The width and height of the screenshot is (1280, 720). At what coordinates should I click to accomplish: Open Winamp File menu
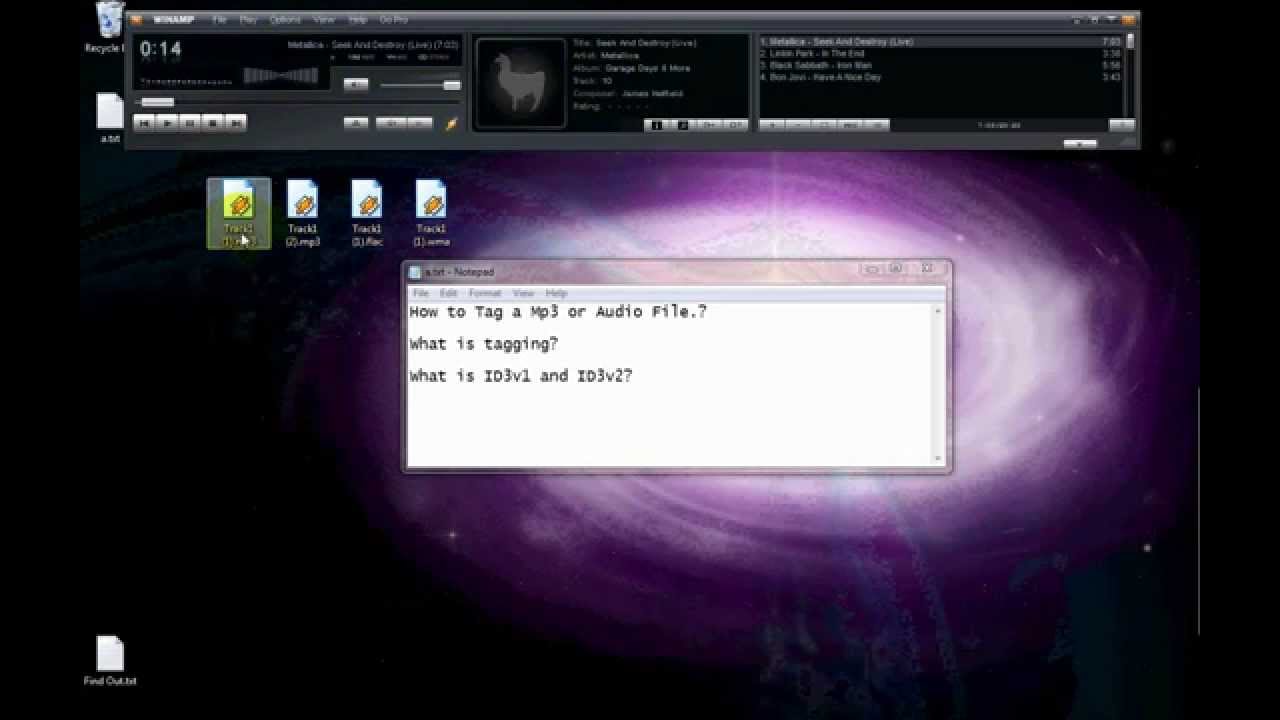tap(219, 20)
